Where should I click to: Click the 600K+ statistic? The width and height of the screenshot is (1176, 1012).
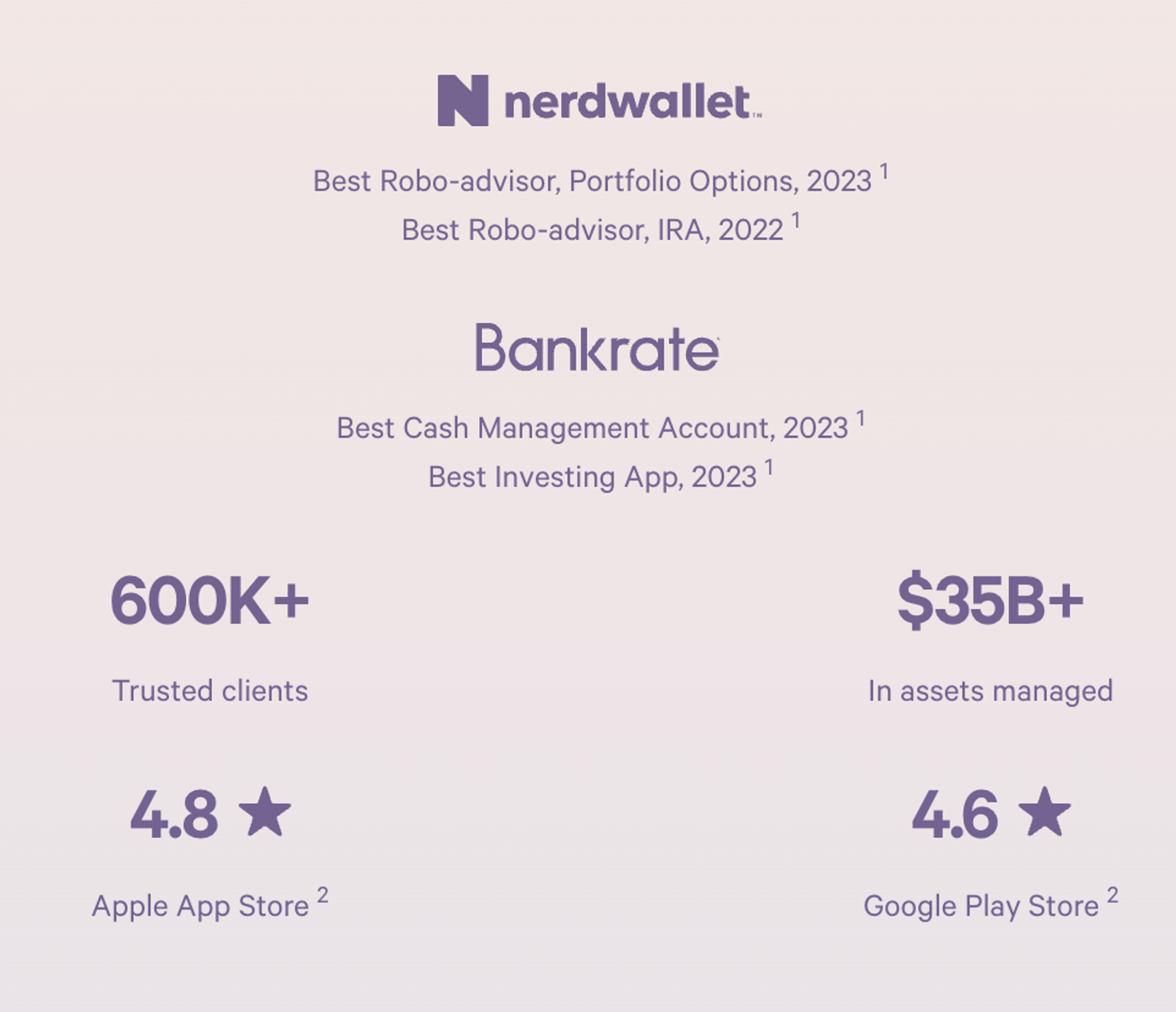[209, 601]
